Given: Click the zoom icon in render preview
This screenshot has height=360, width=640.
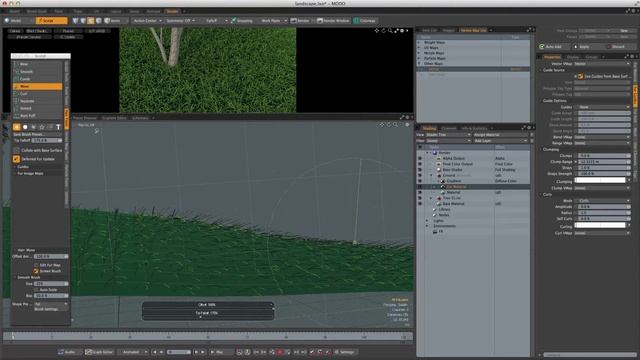Looking at the screenshot, I should [x=390, y=31].
